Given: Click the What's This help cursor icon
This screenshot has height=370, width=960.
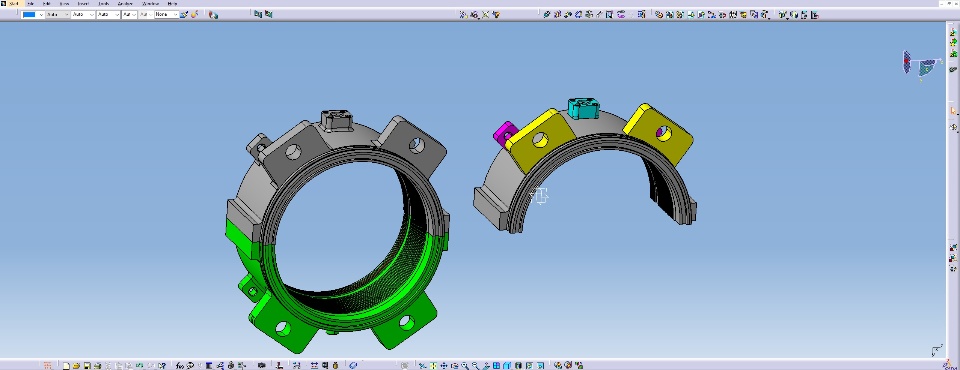Looking at the screenshot, I should 162,366.
